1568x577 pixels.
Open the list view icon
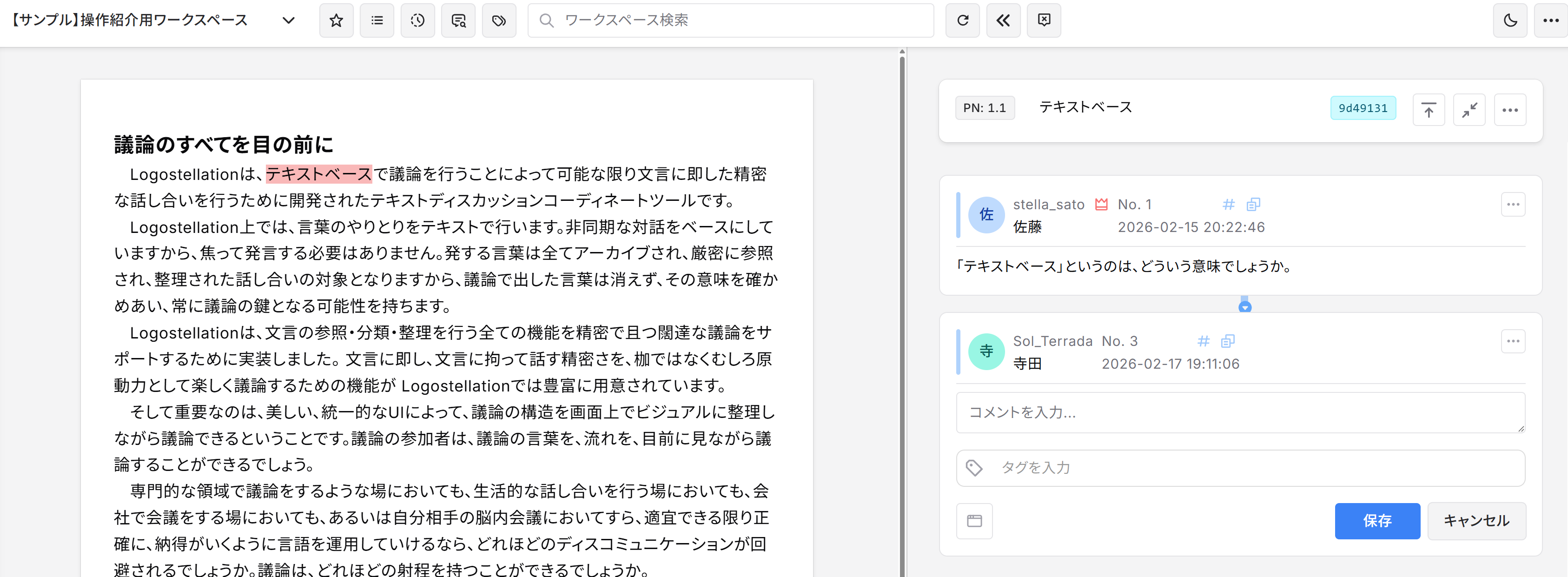(377, 20)
